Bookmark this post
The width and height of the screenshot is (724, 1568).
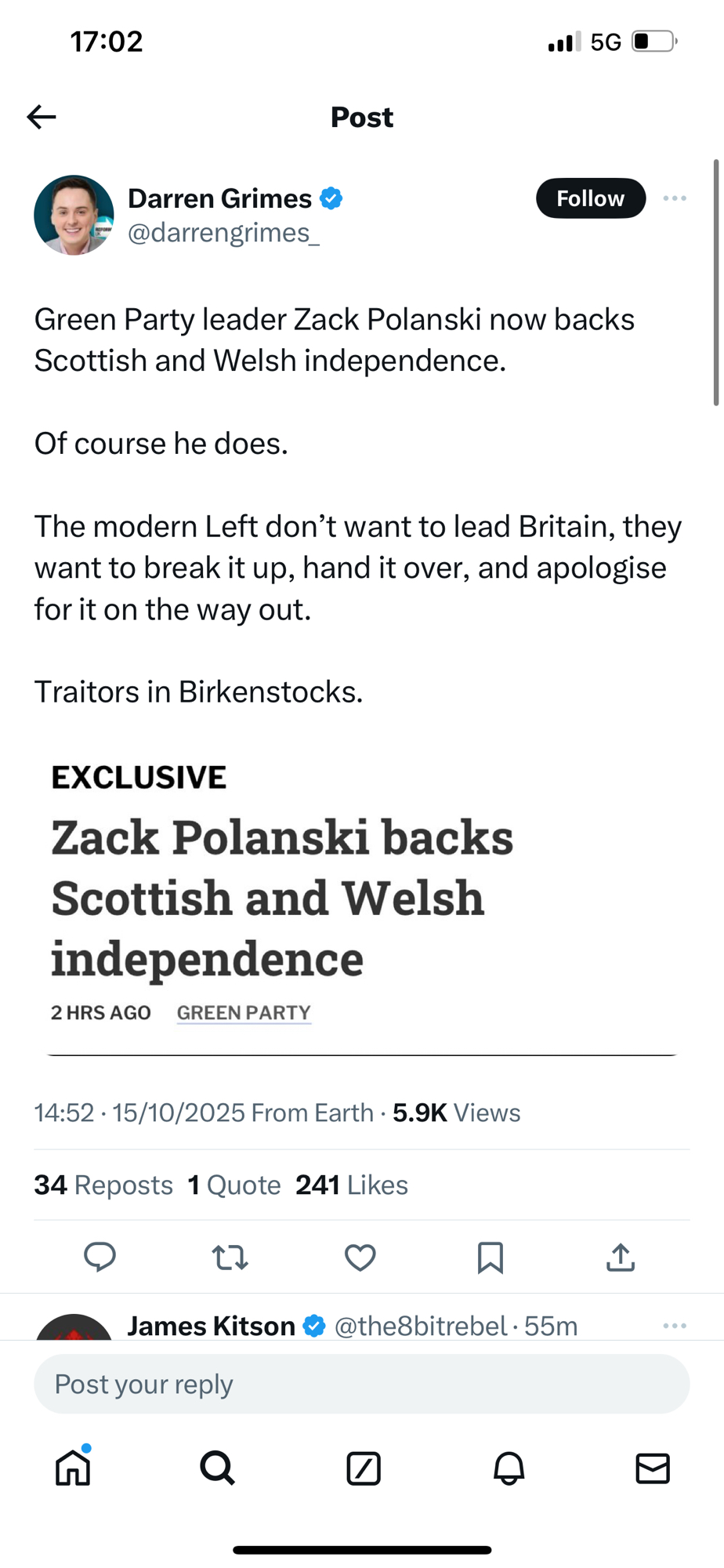point(491,1258)
